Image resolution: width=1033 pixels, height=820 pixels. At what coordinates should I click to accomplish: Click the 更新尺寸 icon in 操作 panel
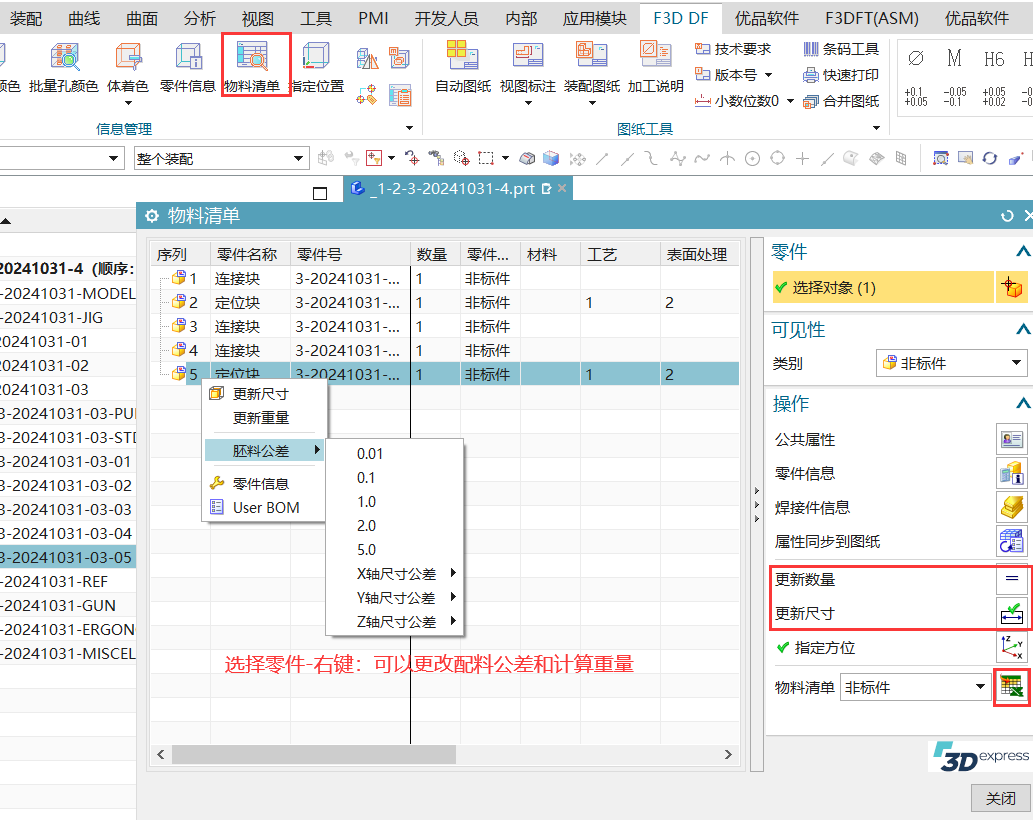[x=1011, y=613]
